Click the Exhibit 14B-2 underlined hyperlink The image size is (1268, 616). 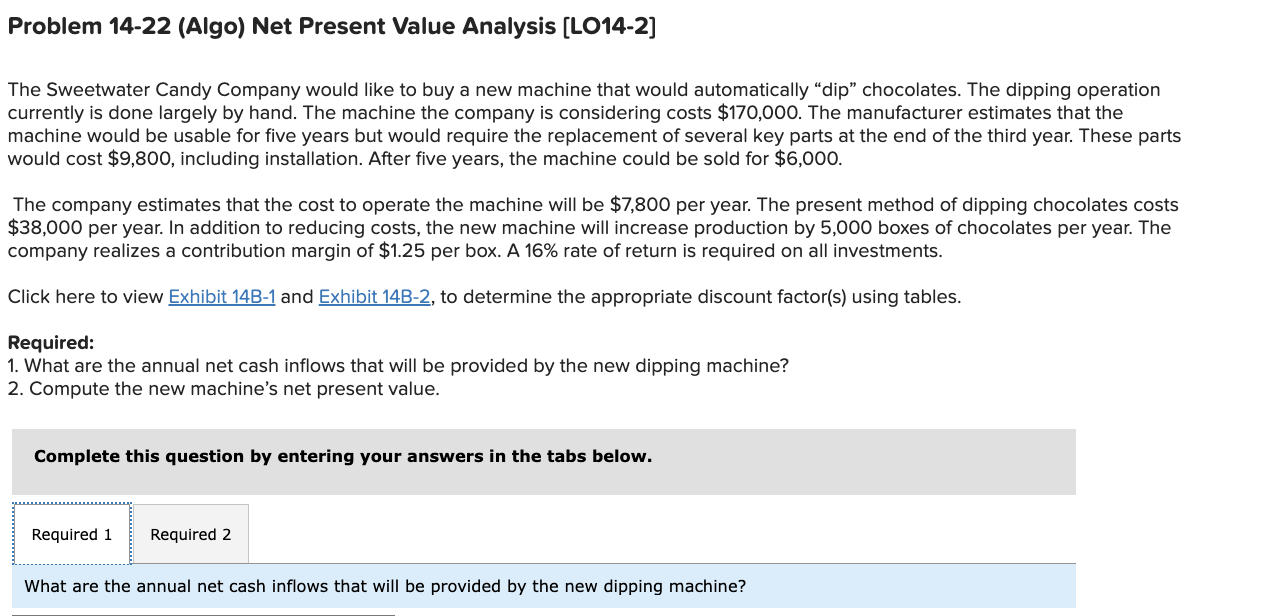[x=375, y=296]
